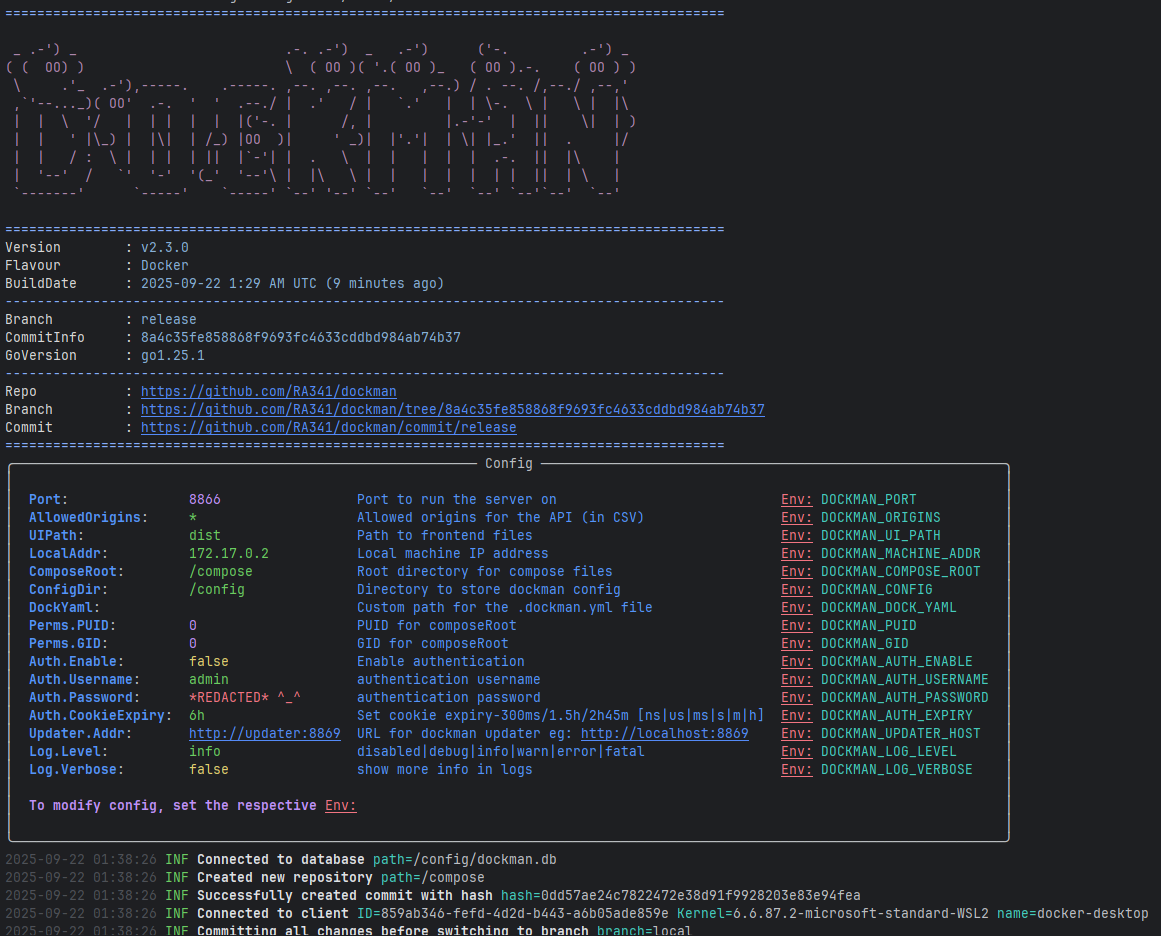Select Env: label beside DOCKMAN_LOG_LEVEL

tap(796, 752)
